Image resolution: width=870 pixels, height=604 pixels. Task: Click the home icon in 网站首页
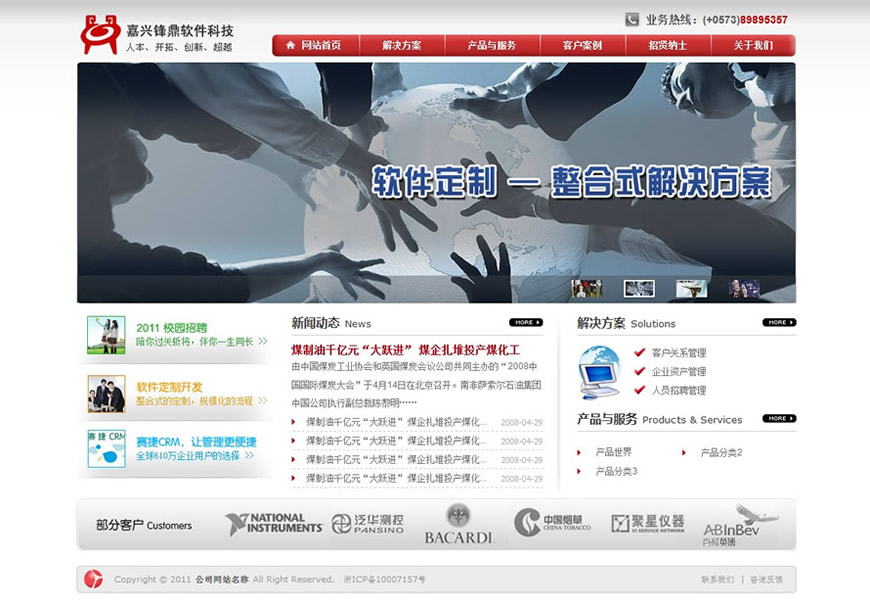click(290, 45)
